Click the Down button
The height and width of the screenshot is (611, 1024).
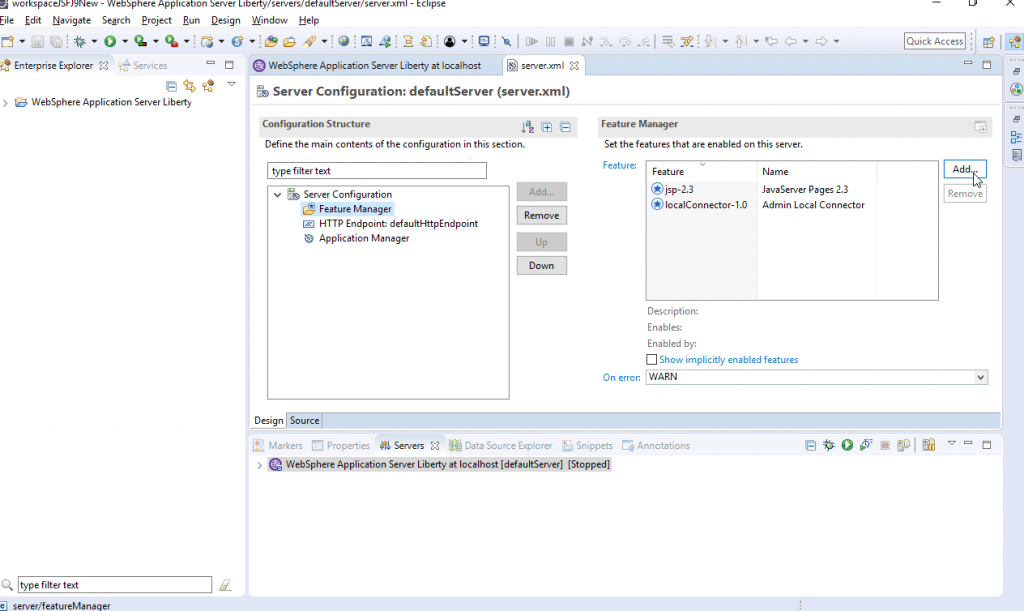tap(541, 266)
